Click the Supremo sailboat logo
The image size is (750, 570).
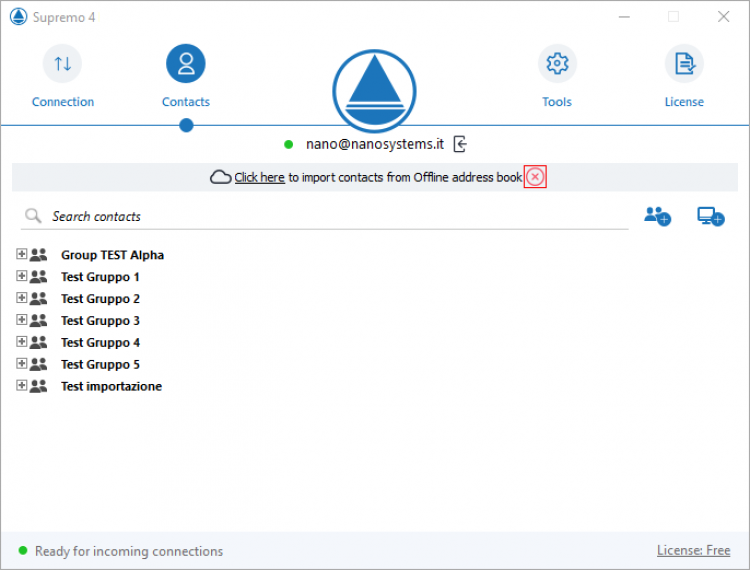point(375,91)
